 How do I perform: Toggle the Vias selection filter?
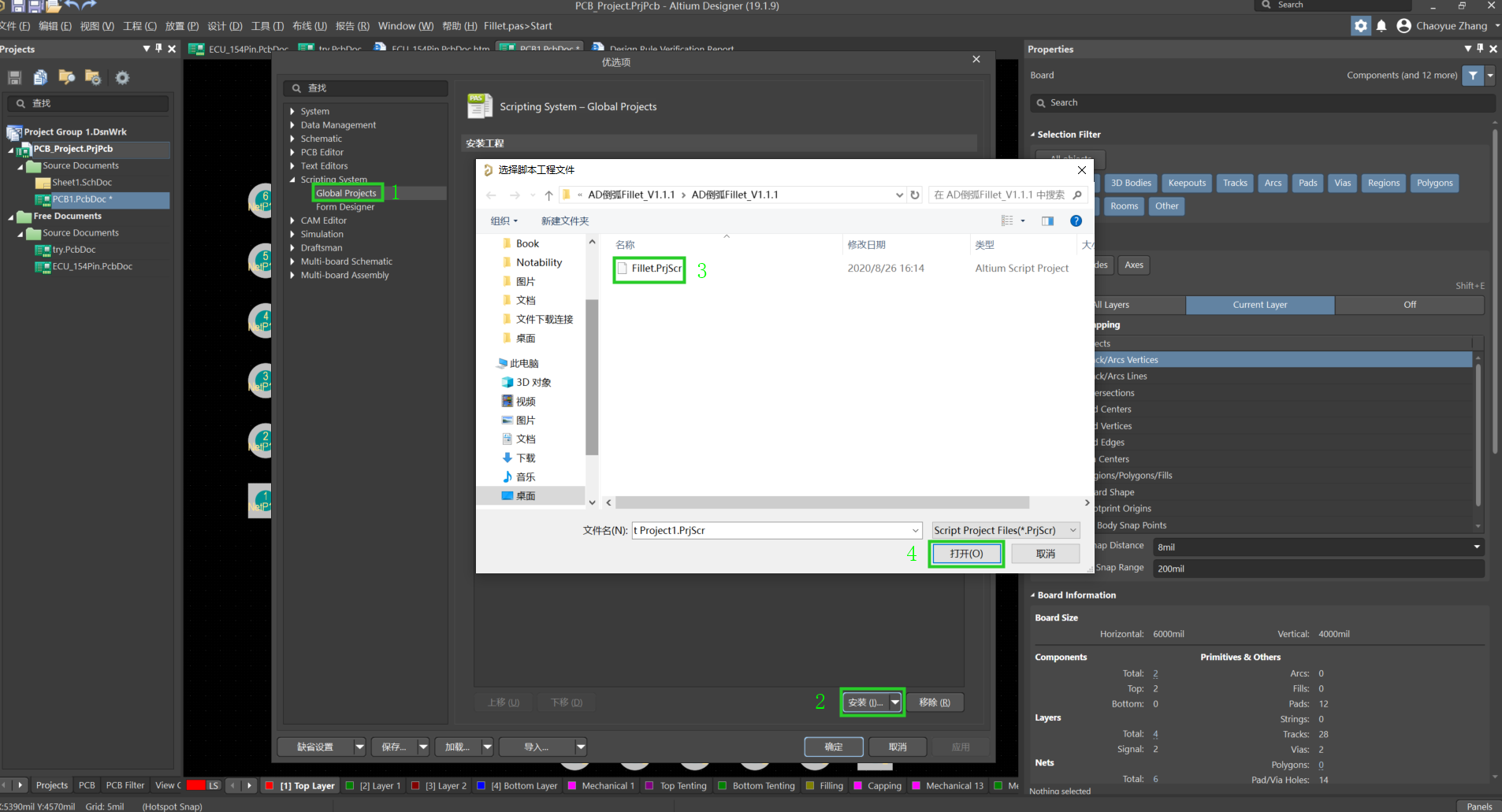[x=1342, y=184]
